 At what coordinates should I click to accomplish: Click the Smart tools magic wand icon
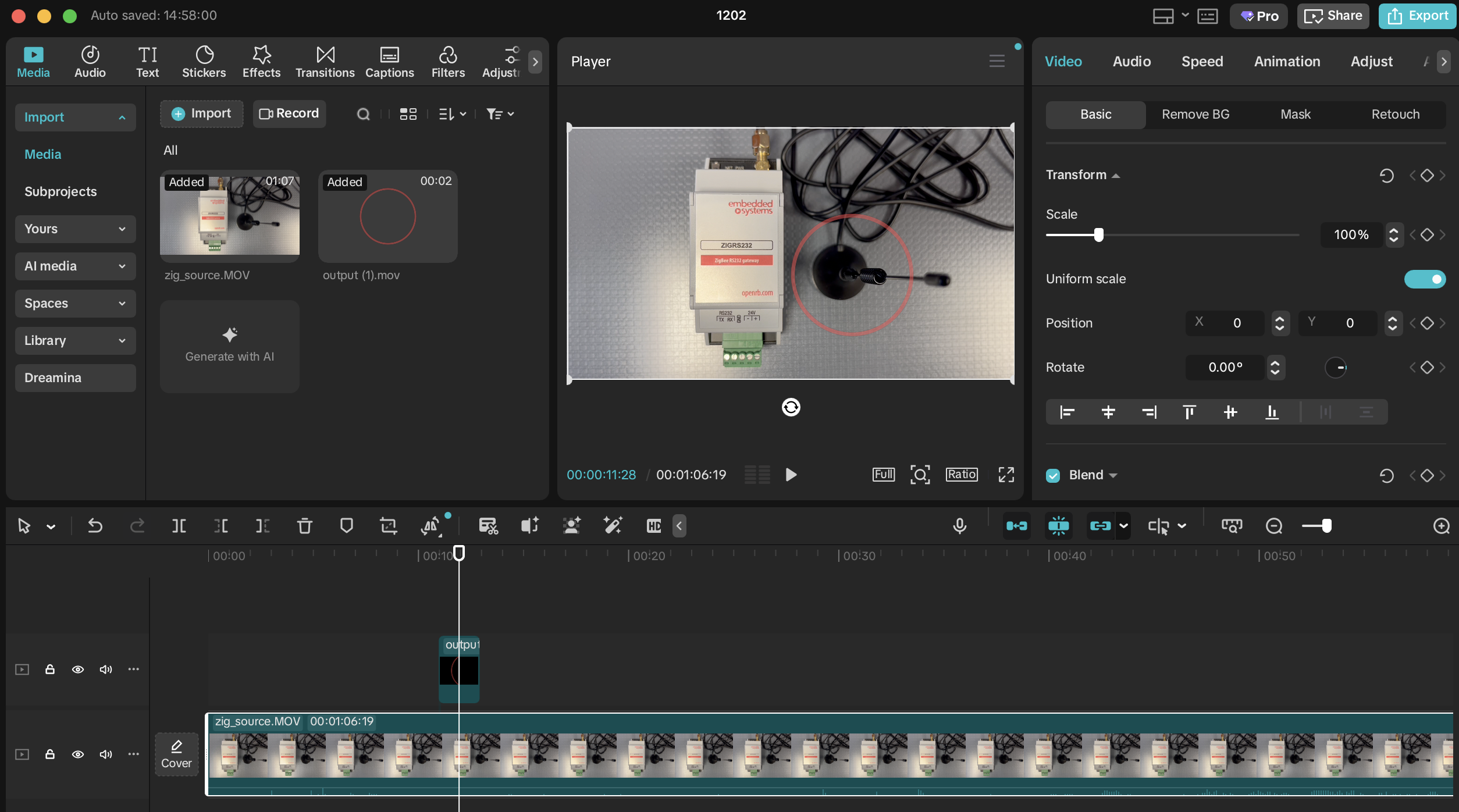tap(613, 525)
